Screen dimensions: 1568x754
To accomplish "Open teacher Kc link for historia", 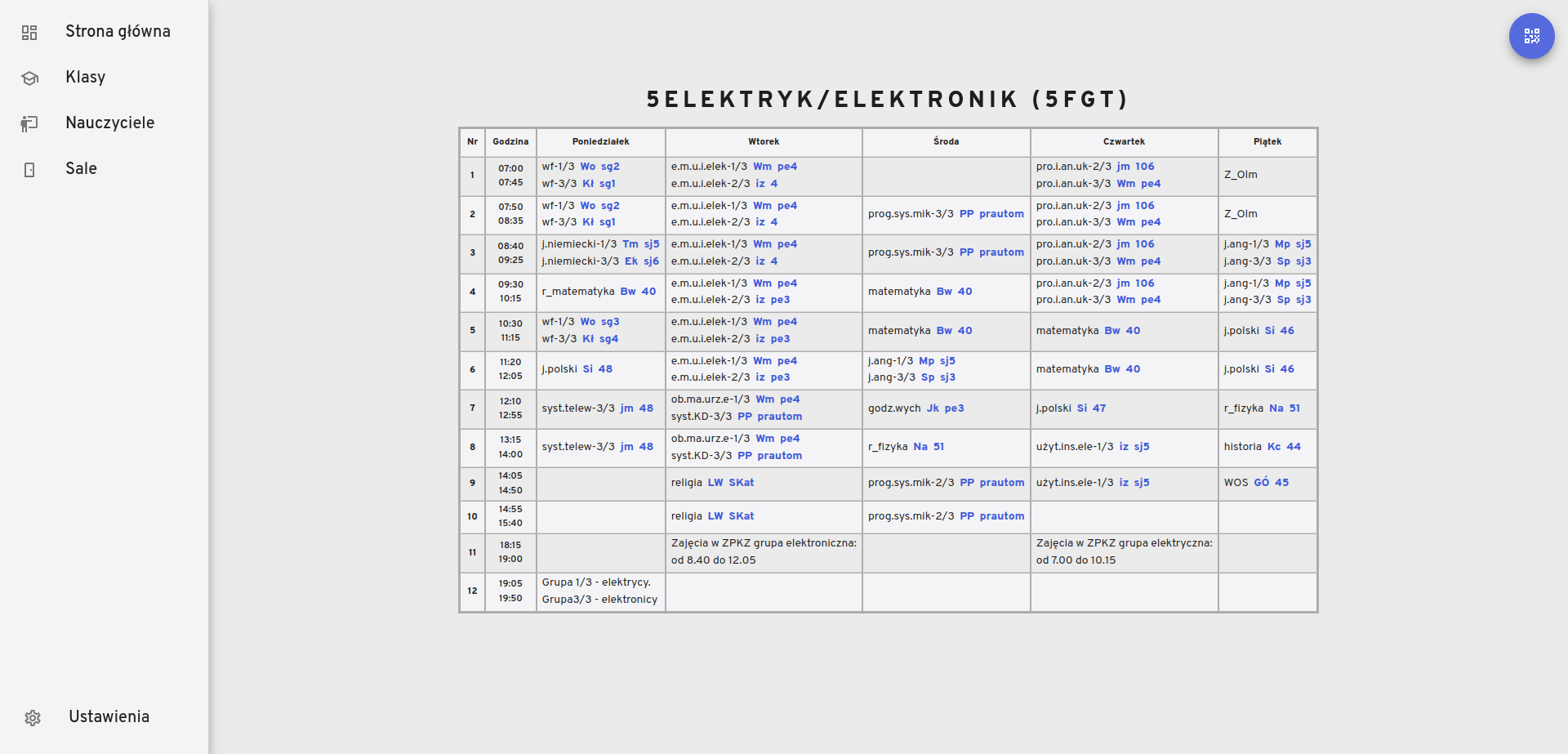I will click(x=1274, y=447).
